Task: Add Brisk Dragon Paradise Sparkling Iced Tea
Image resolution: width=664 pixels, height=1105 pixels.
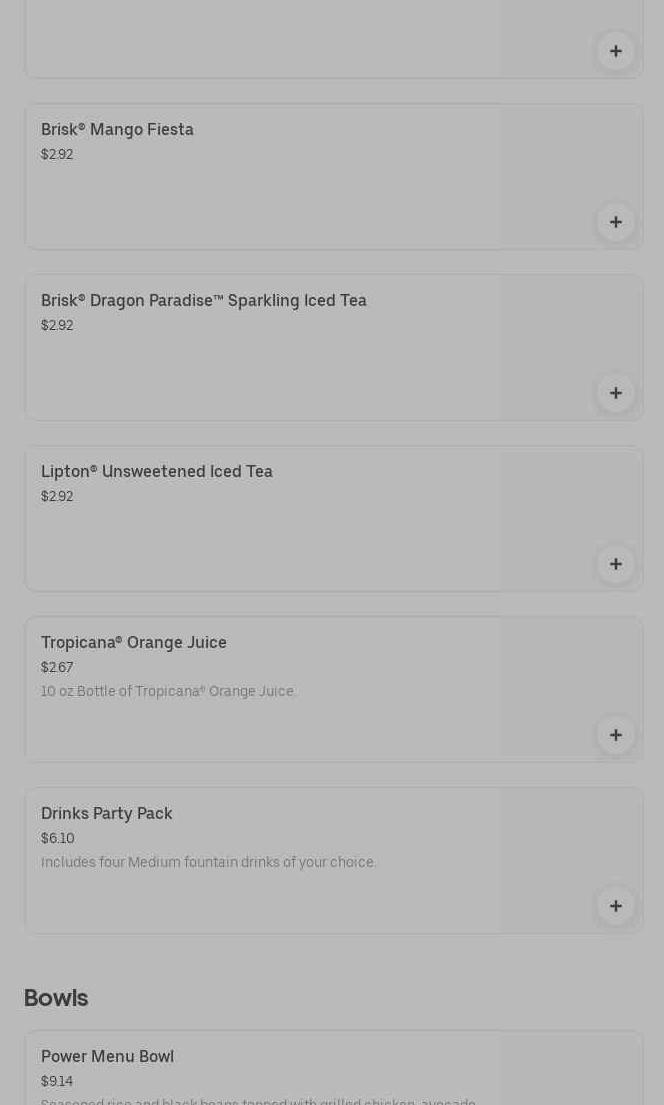Action: pyautogui.click(x=615, y=393)
